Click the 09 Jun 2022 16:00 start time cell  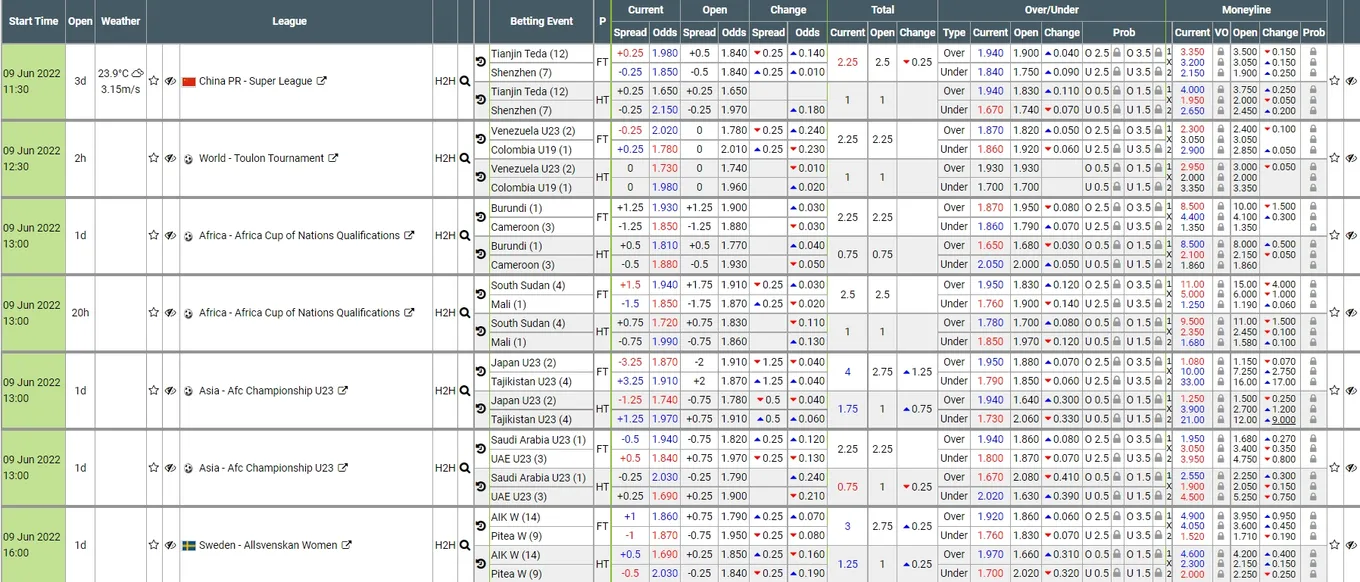(x=33, y=545)
